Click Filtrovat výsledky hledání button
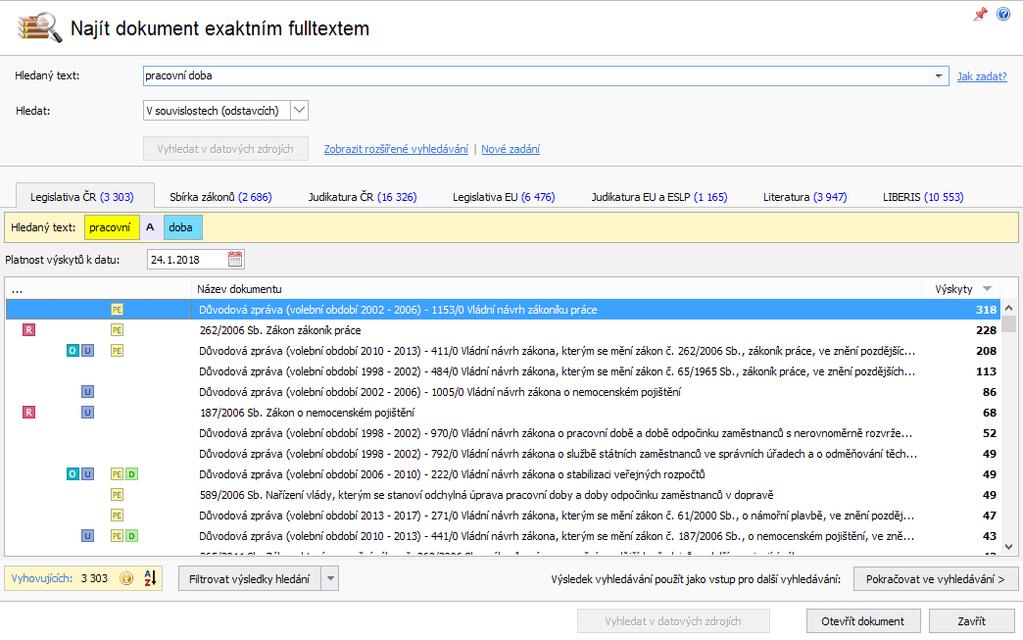Screen dimensions: 1023x640 [250, 579]
